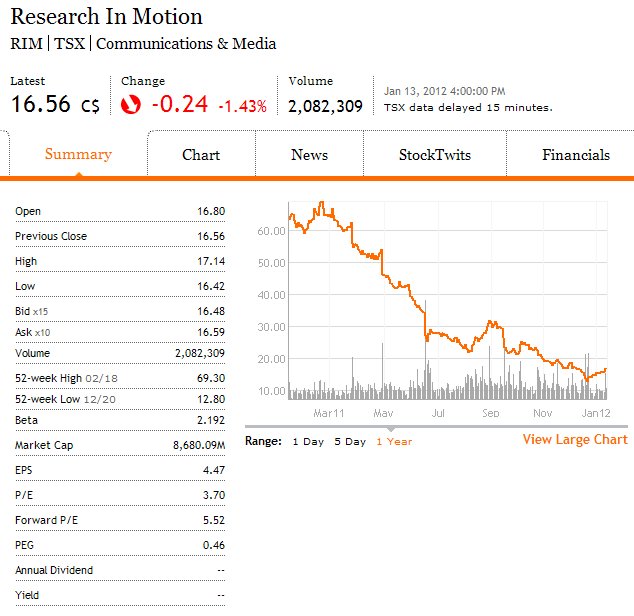Screen dimensions: 634x616
Task: Select the Forward P/E row
Action: 120,522
